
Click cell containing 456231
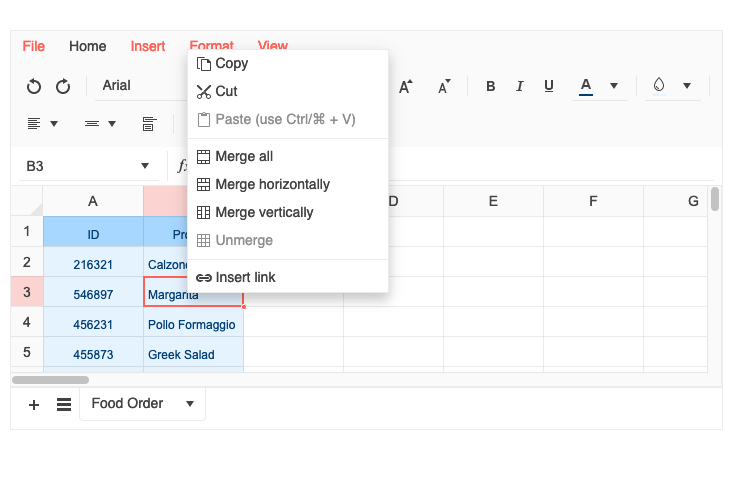coord(93,324)
